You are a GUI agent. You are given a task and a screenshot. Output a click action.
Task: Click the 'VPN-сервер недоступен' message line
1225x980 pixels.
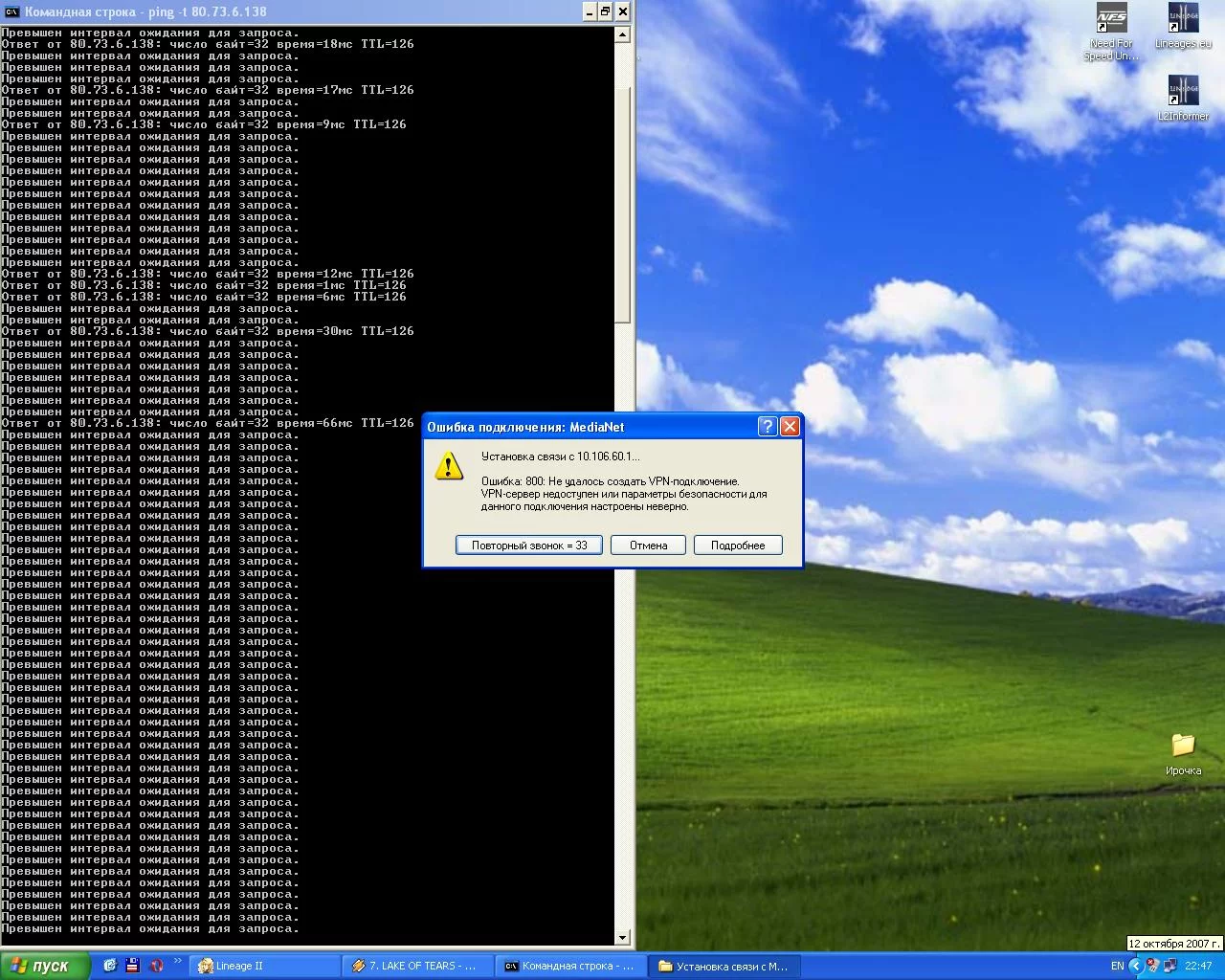624,494
